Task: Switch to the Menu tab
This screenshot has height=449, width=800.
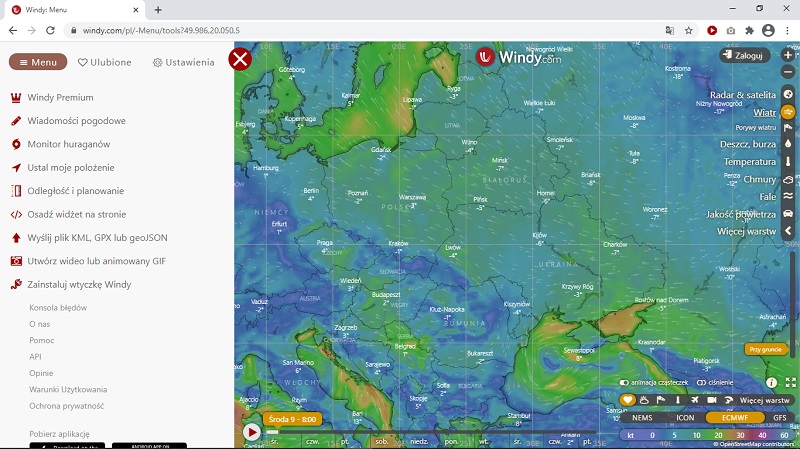Action: pos(38,62)
